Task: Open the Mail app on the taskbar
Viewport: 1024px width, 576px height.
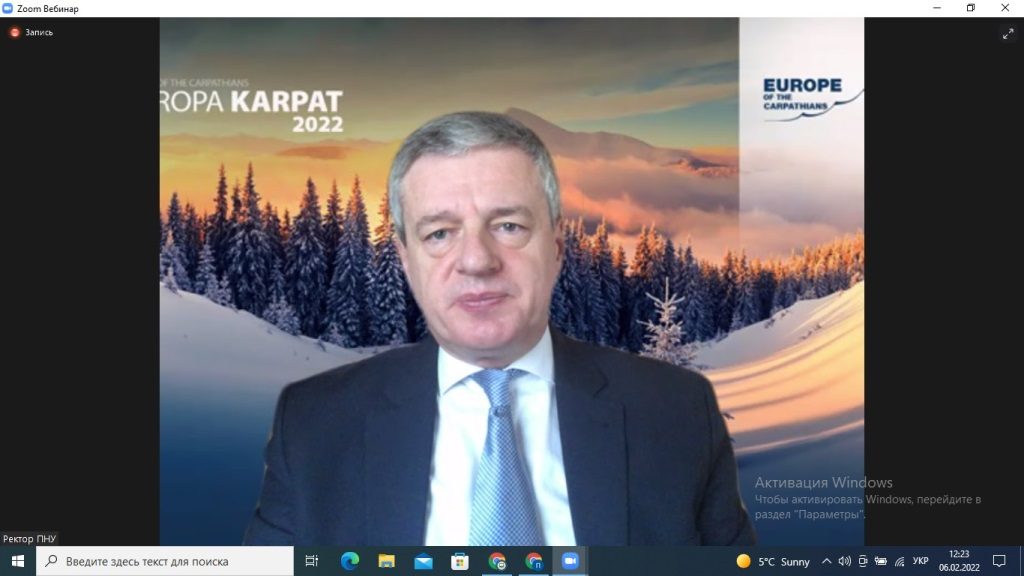Action: tap(425, 561)
